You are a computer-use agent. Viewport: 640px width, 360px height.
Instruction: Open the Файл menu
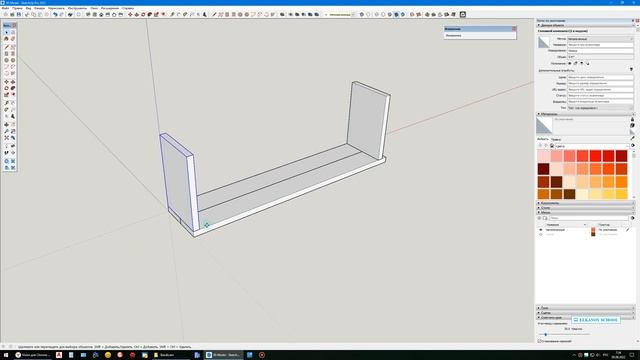pyautogui.click(x=5, y=8)
